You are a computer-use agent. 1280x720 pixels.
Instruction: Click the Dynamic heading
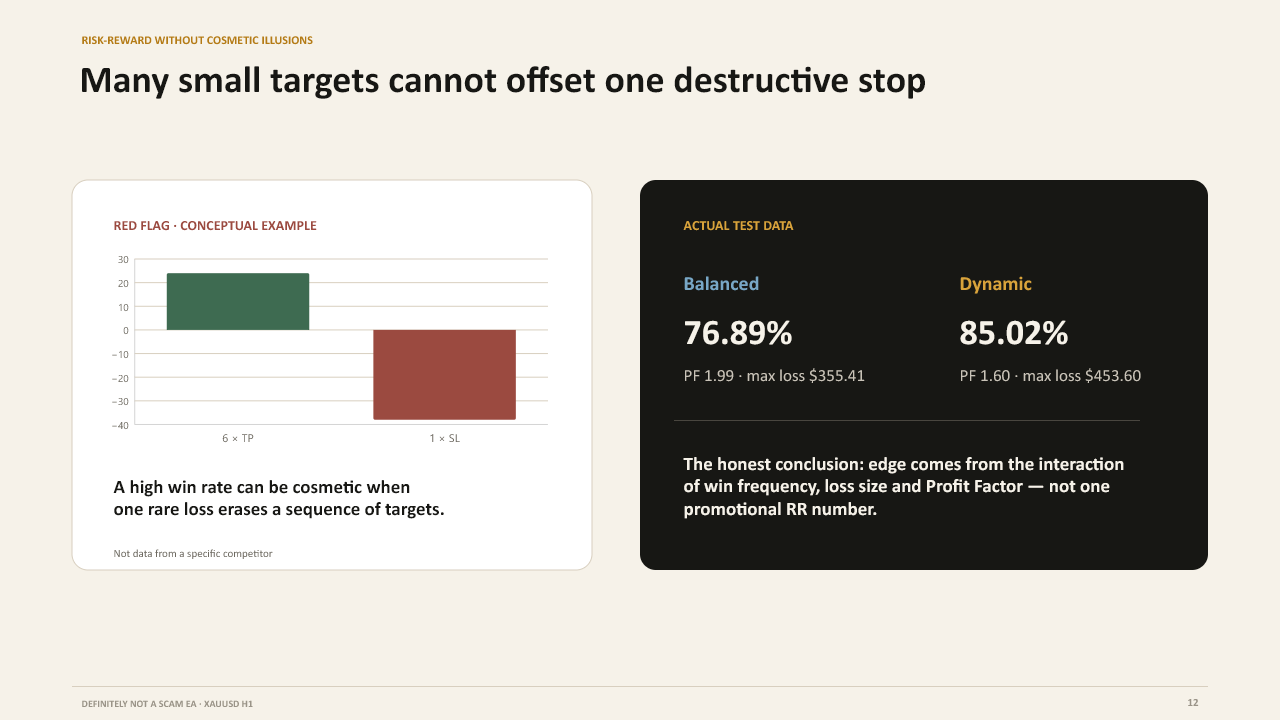click(995, 284)
